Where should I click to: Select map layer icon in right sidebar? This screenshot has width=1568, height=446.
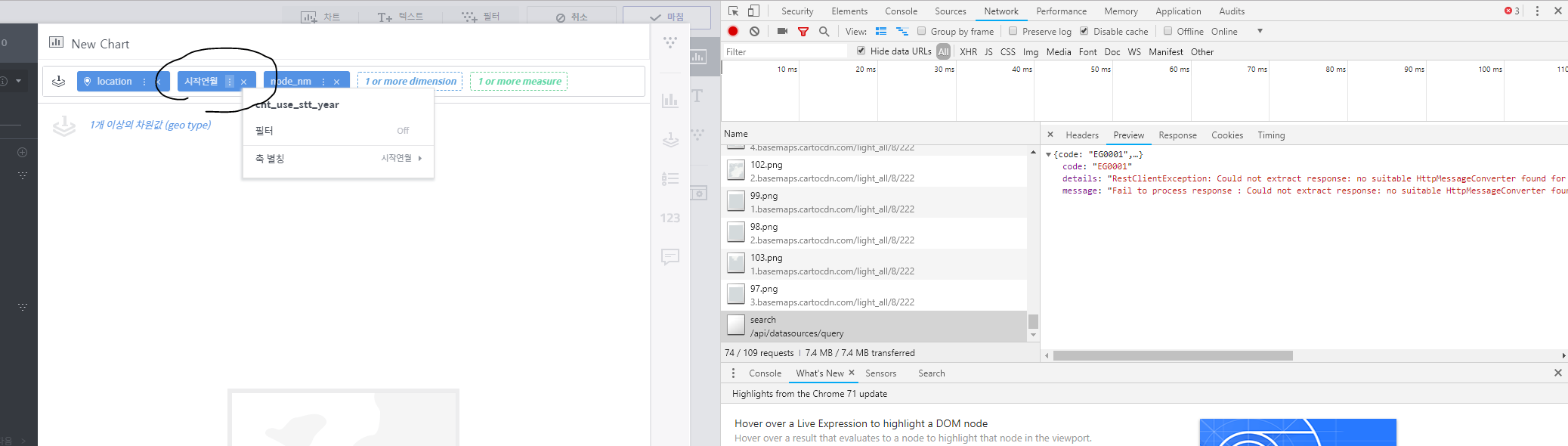(670, 139)
